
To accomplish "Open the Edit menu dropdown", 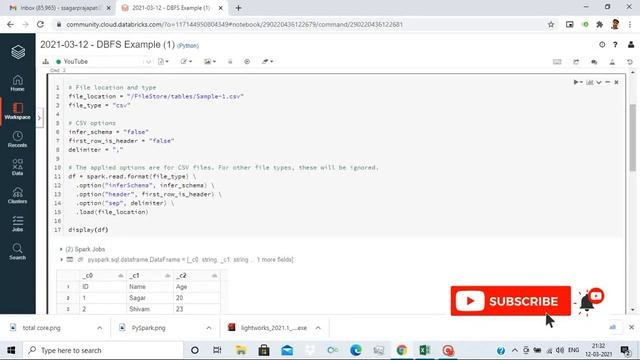I will [x=186, y=62].
